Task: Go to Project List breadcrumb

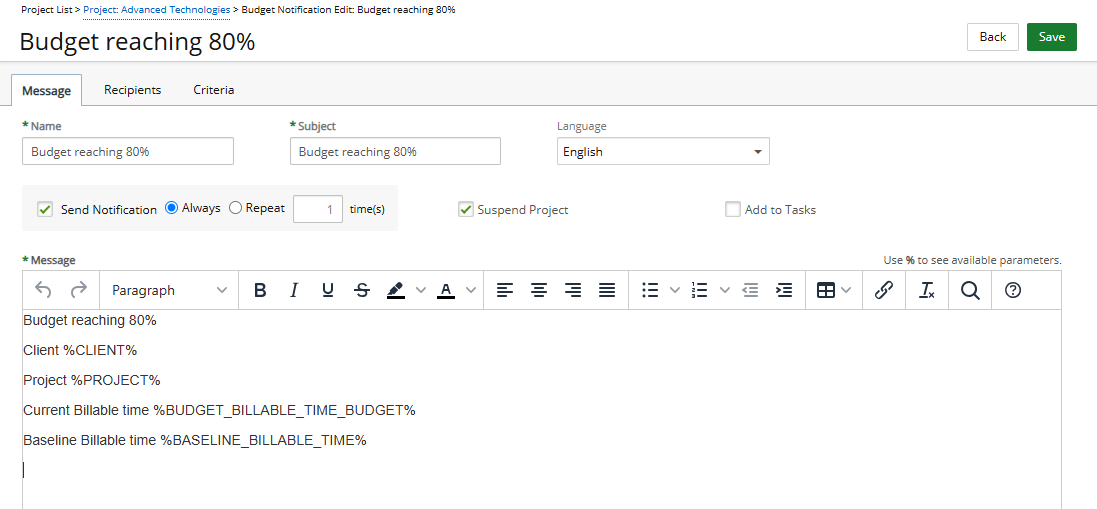Action: point(46,10)
